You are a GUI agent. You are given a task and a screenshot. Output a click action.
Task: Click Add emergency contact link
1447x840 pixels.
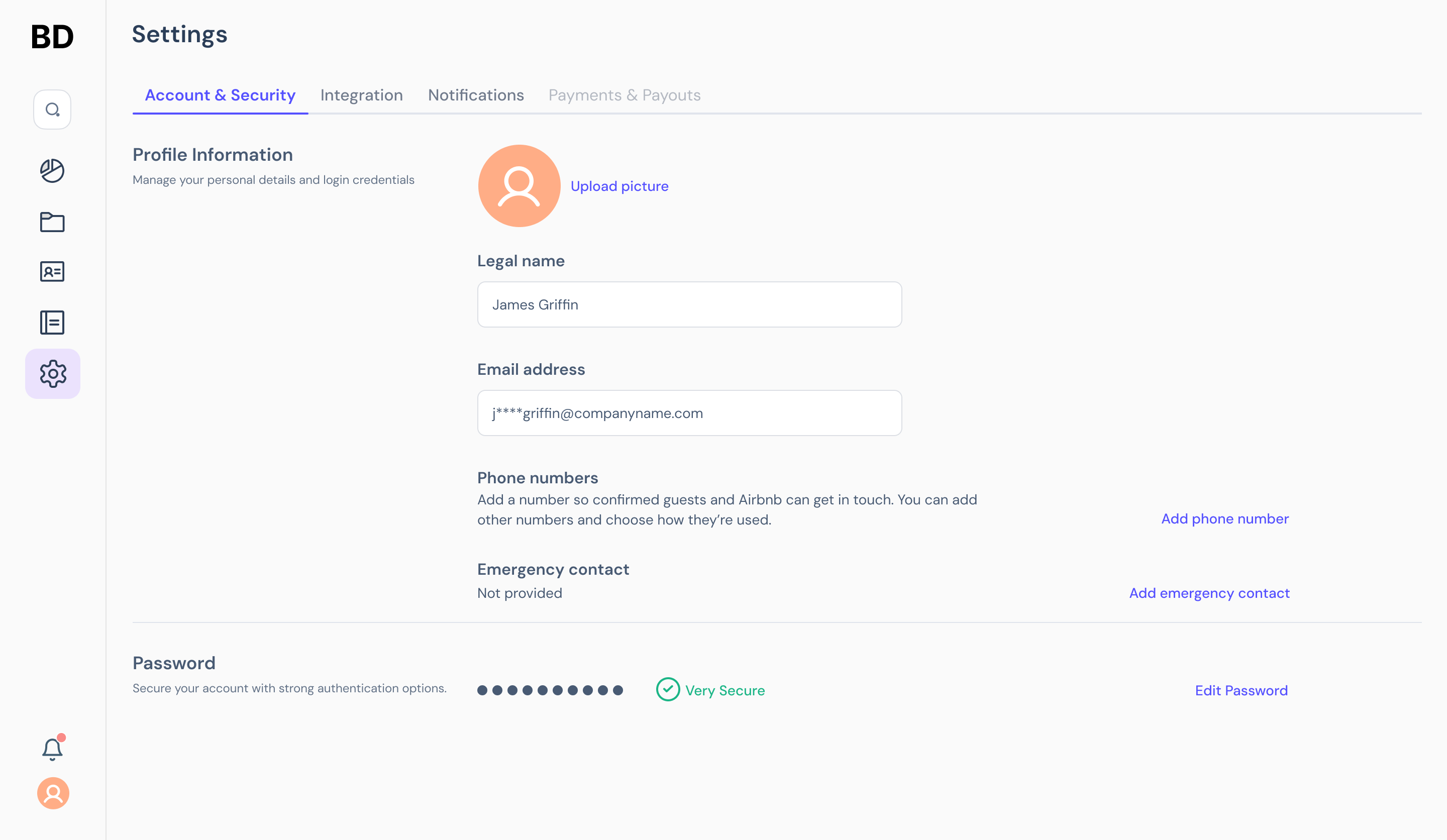(1209, 593)
